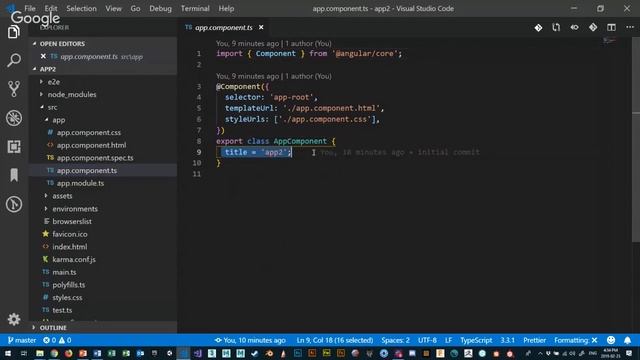Split the editor to the right
640x360 pixels.
[611, 27]
